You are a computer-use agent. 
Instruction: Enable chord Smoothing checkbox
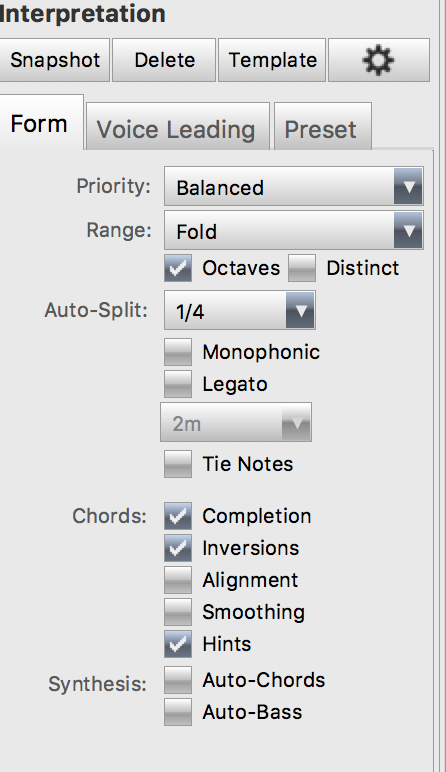click(178, 612)
